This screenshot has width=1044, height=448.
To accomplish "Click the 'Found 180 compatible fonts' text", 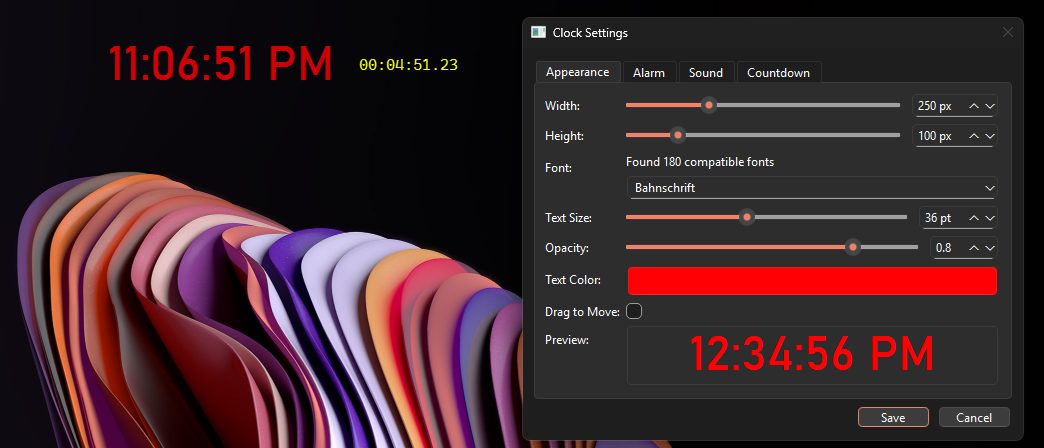I will tap(700, 162).
